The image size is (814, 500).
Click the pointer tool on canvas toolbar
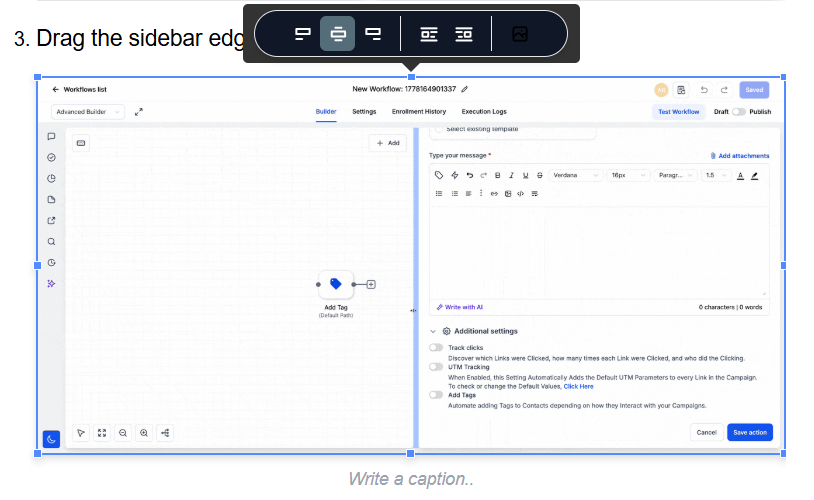81,433
